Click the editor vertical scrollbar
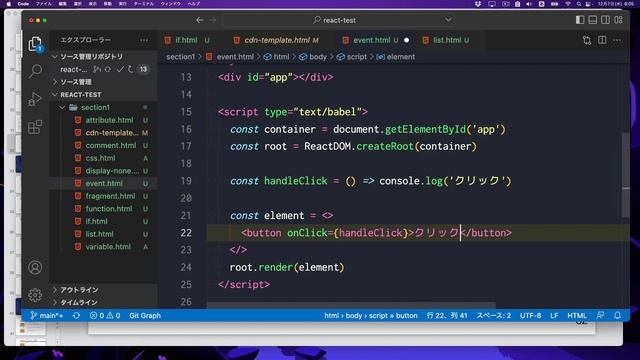Screen dimensions: 640x360 coord(625,176)
